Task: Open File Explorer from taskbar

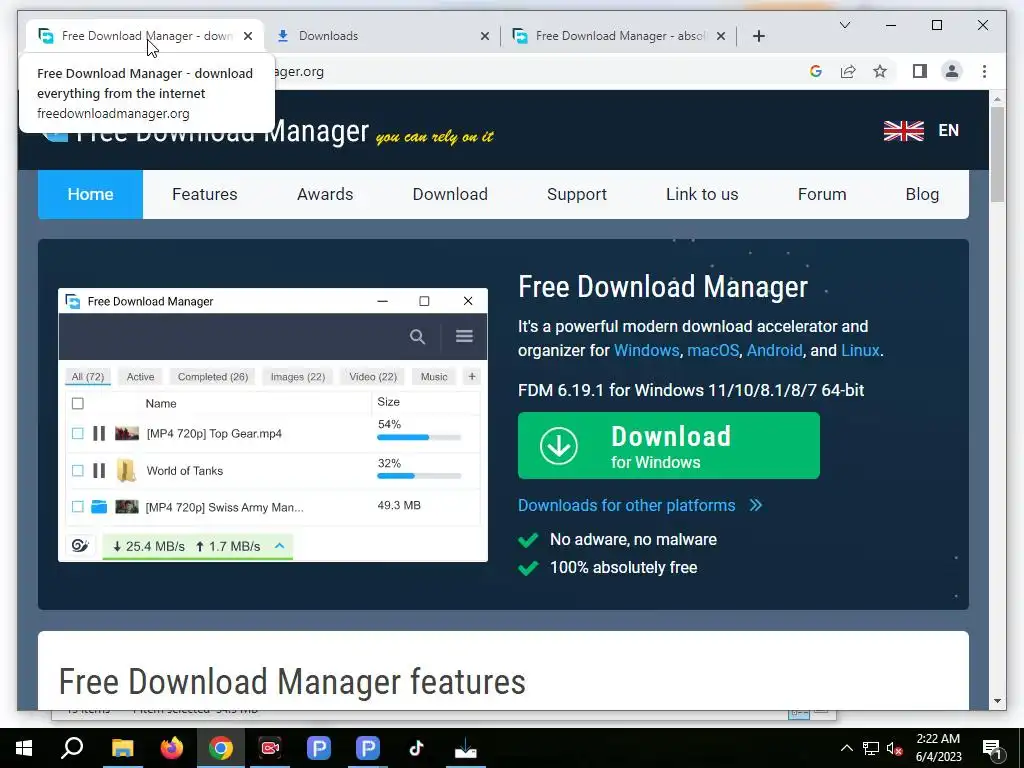Action: pyautogui.click(x=122, y=748)
